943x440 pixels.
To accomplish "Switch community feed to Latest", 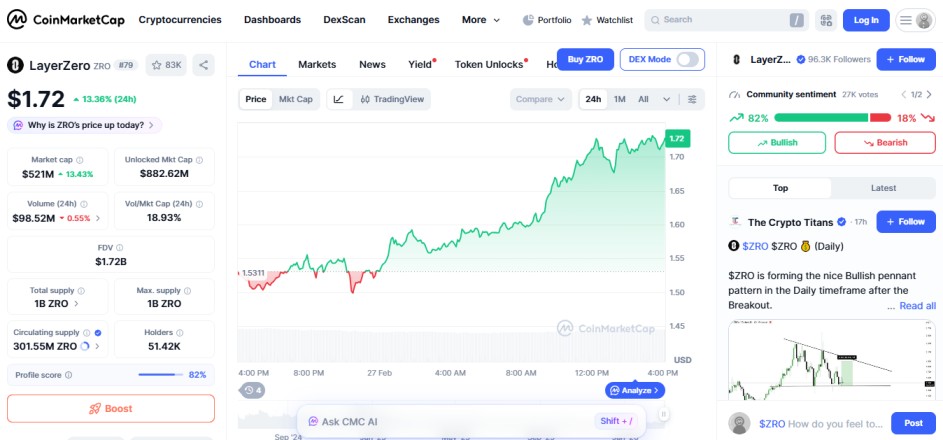I will pyautogui.click(x=883, y=188).
